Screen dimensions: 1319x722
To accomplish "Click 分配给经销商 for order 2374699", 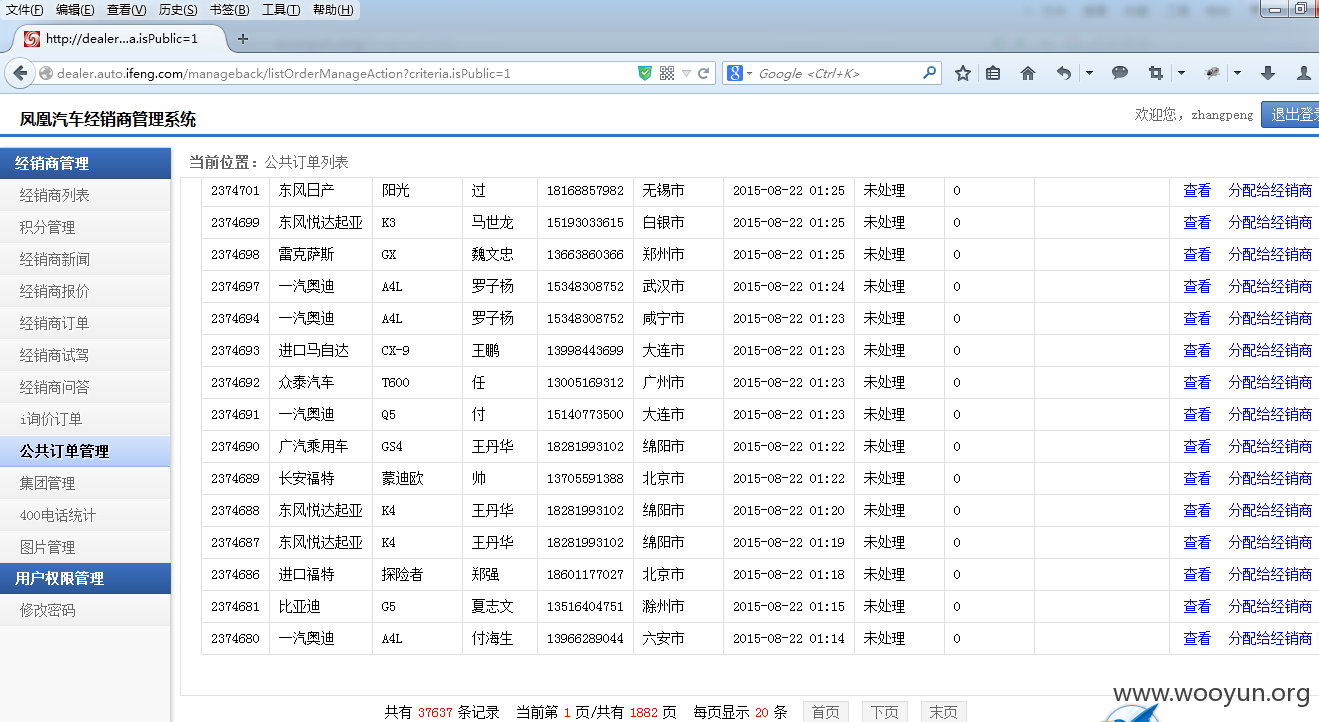I will pos(1270,222).
